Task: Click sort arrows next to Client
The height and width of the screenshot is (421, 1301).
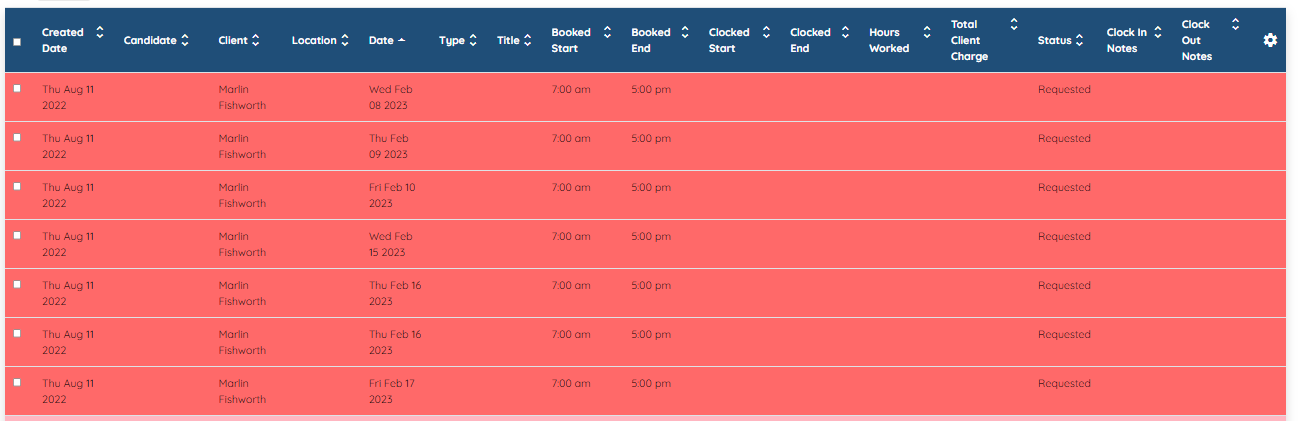Action: [255, 40]
